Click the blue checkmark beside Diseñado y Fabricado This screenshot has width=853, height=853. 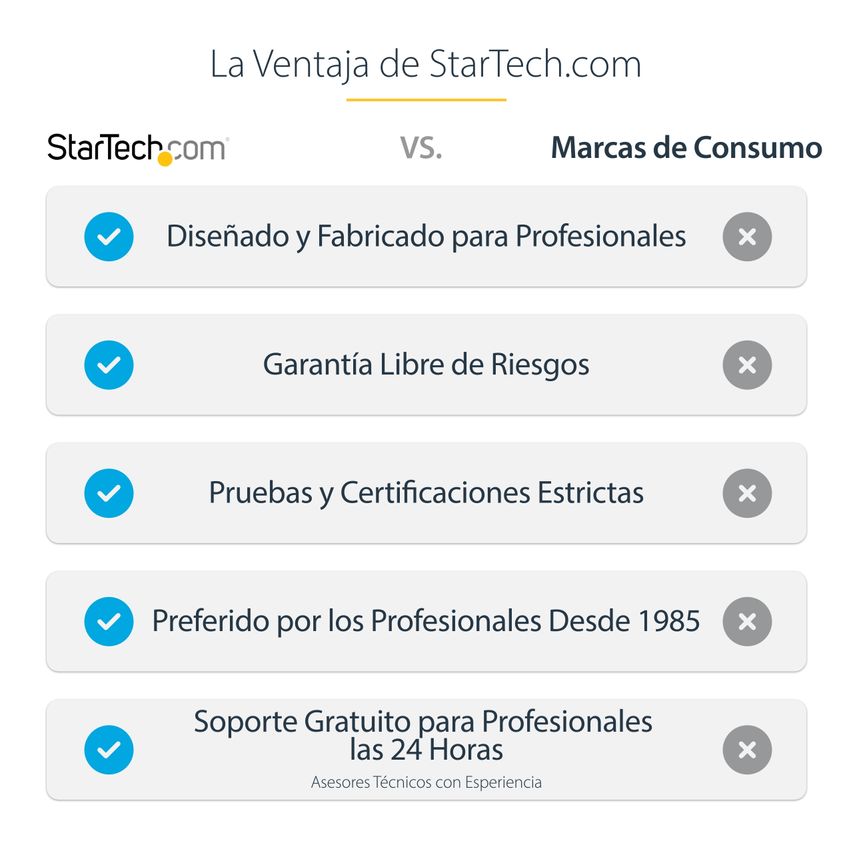coord(109,237)
